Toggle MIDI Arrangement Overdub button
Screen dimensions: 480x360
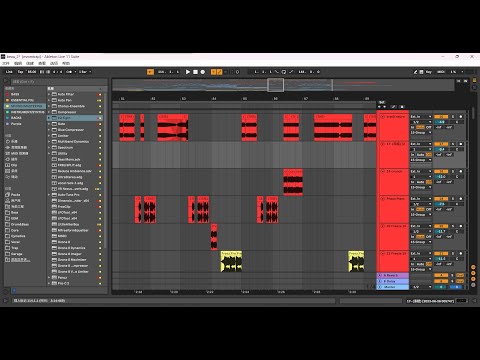tap(213, 72)
